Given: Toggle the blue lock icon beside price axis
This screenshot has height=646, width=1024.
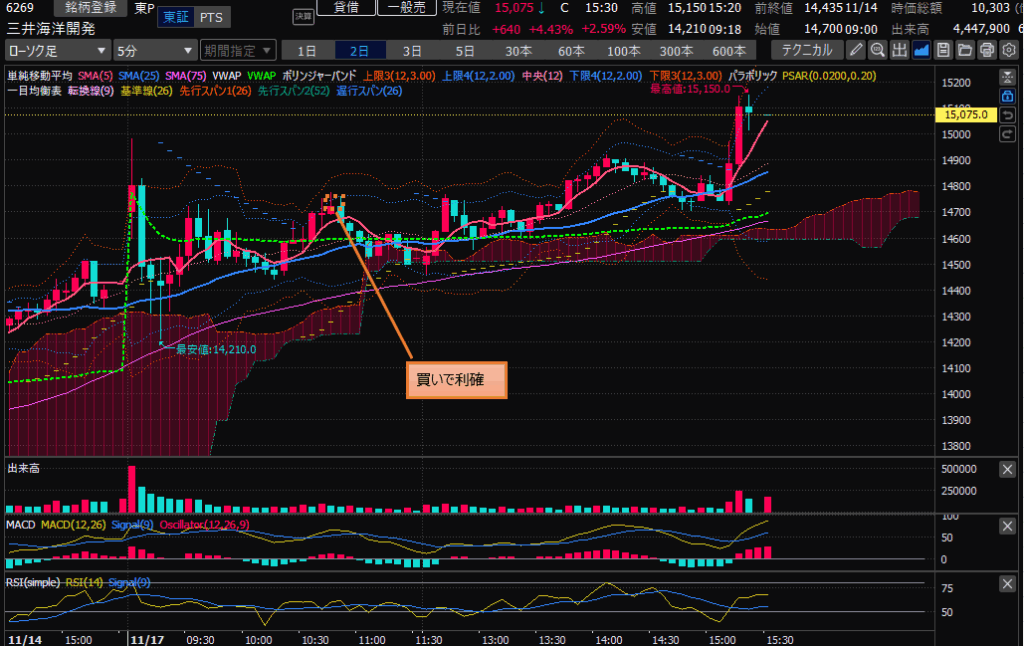Looking at the screenshot, I should click(x=1008, y=95).
